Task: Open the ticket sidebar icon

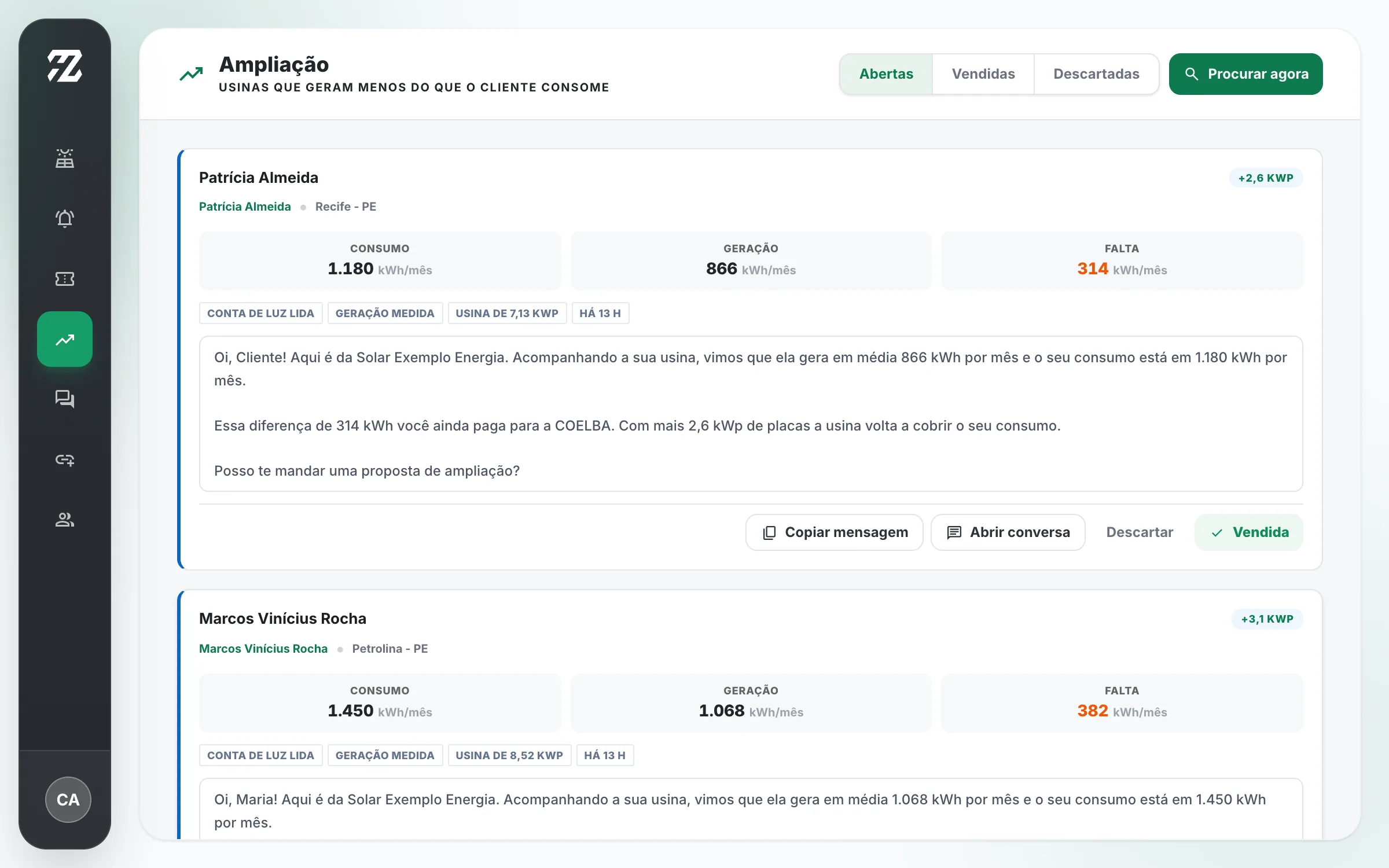Action: (65, 279)
